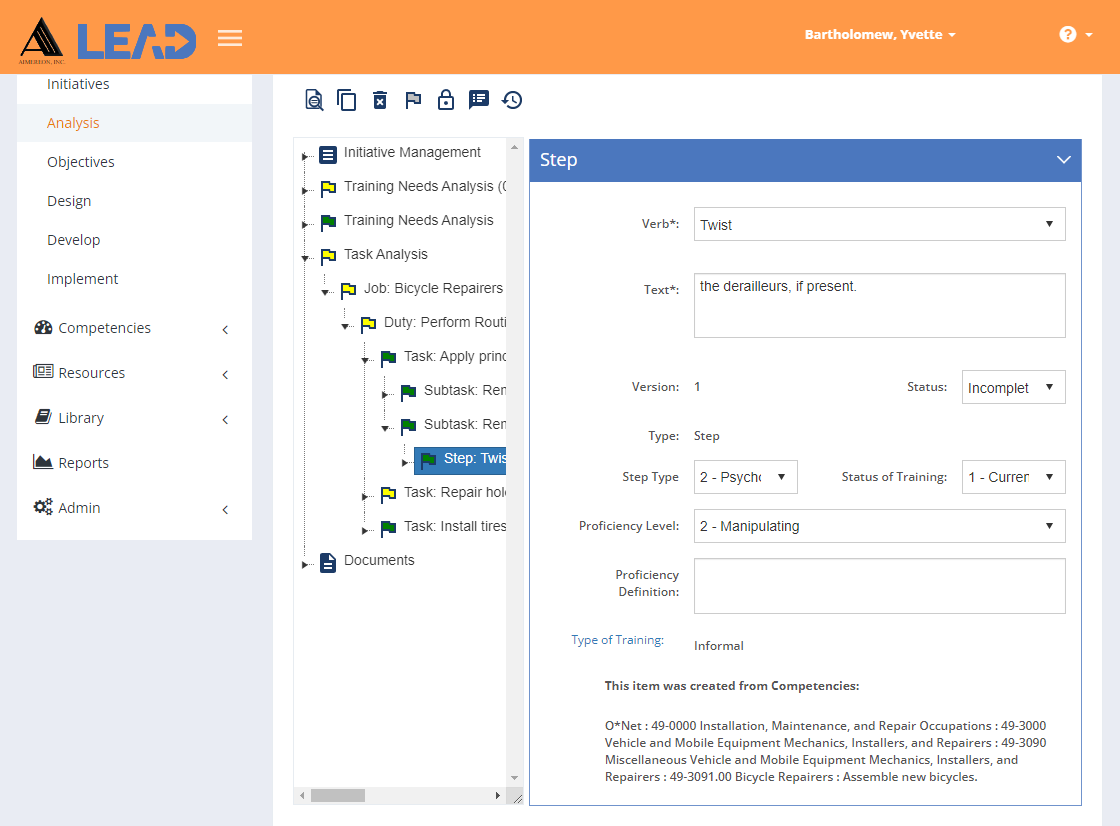
Task: Click the Proficiency Definition text box
Action: (879, 586)
